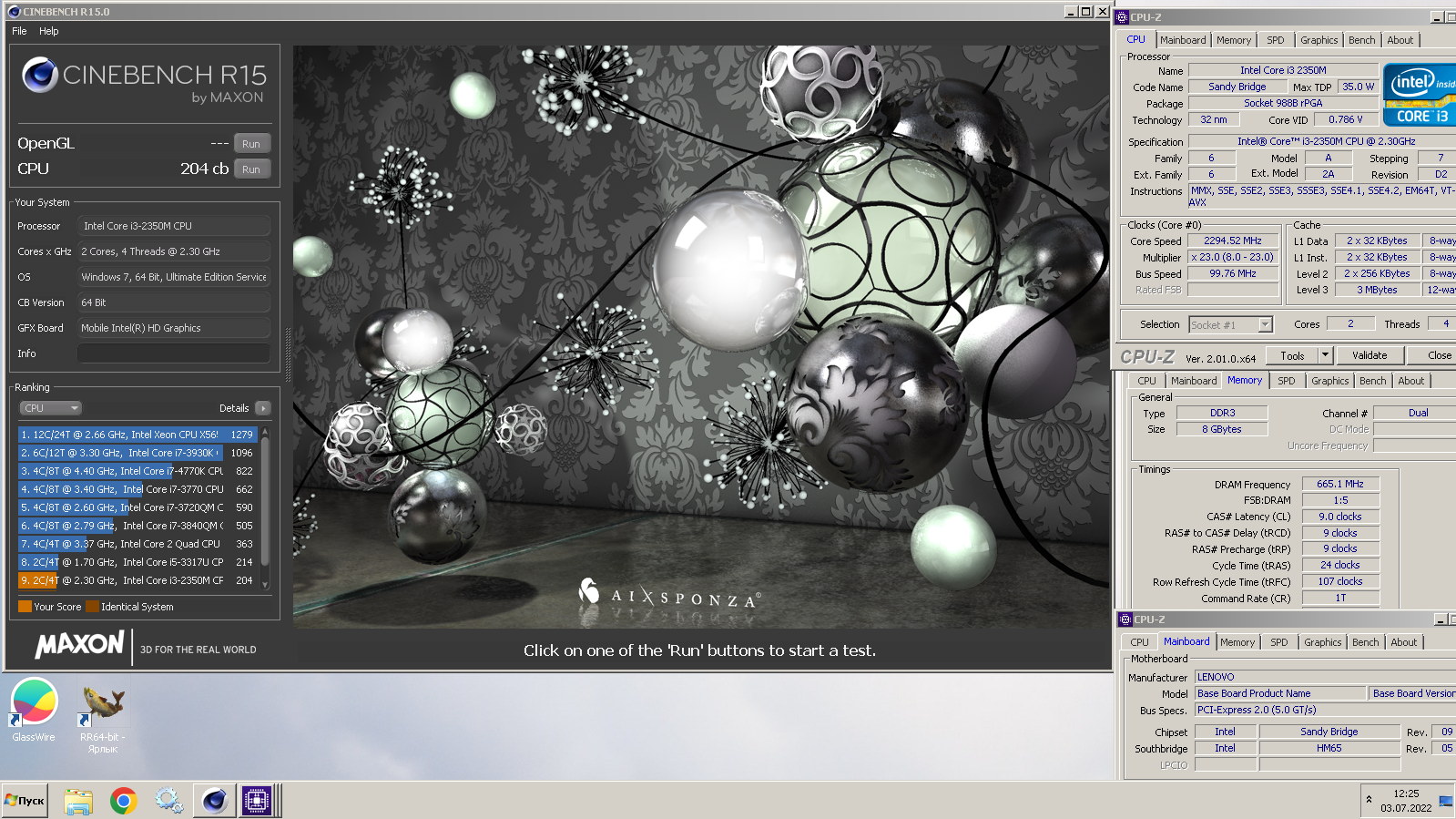Click the Processor field in Your System
This screenshot has height=819, width=1456.
click(x=173, y=226)
